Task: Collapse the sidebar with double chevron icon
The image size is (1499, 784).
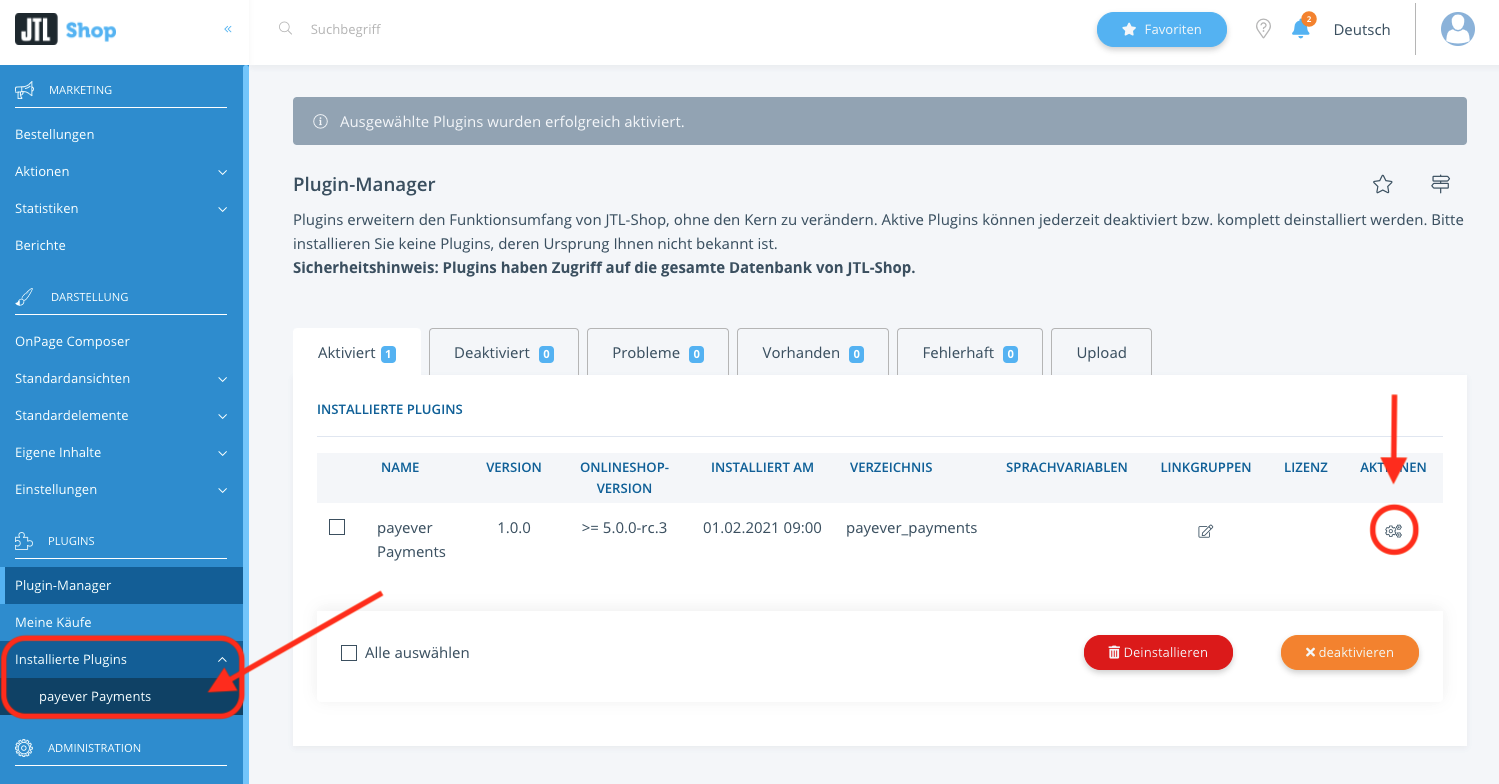Action: coord(228,29)
